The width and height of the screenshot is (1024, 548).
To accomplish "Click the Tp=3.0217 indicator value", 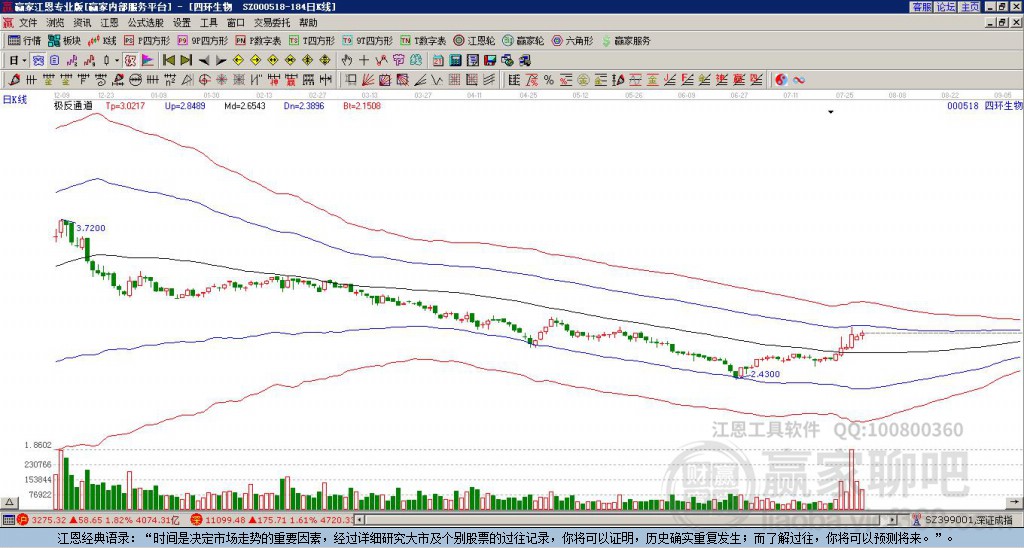I will [x=123, y=105].
